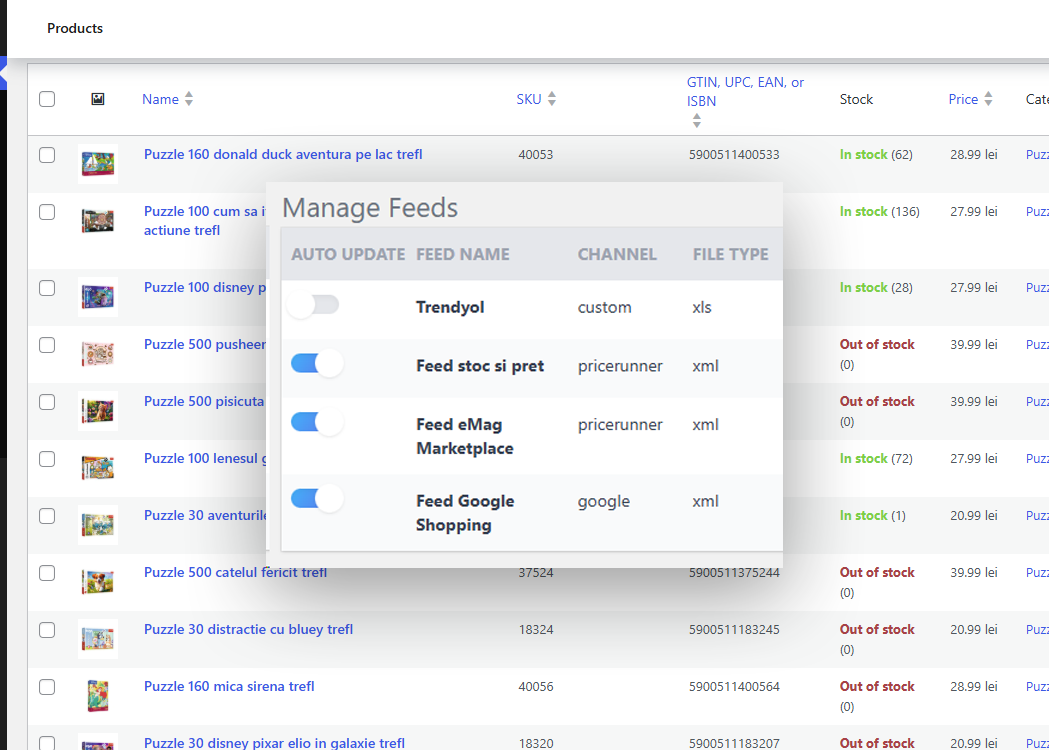Click thumbnail of Puzzle 30 aventurile
Image resolution: width=1049 pixels, height=750 pixels.
pyautogui.click(x=98, y=525)
